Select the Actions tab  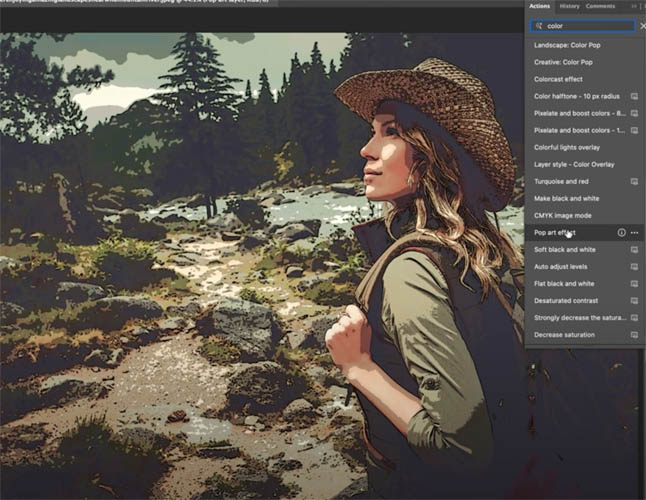pos(539,6)
